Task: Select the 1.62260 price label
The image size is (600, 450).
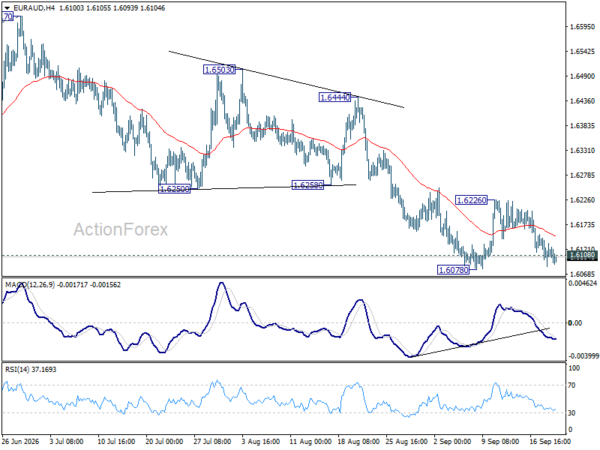Action: click(471, 200)
